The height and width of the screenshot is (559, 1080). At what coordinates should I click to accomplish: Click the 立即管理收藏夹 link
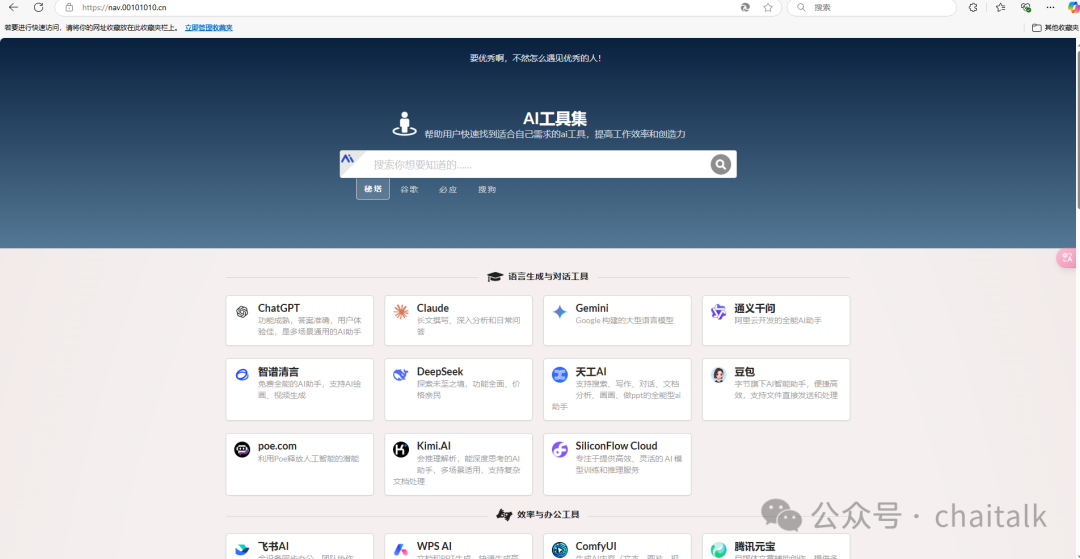[209, 28]
